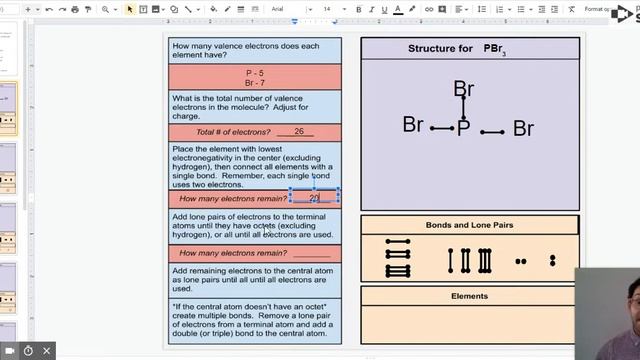Screen dimensions: 640x360
Task: Click the single horizontal bond shape
Action: [x=398, y=242]
